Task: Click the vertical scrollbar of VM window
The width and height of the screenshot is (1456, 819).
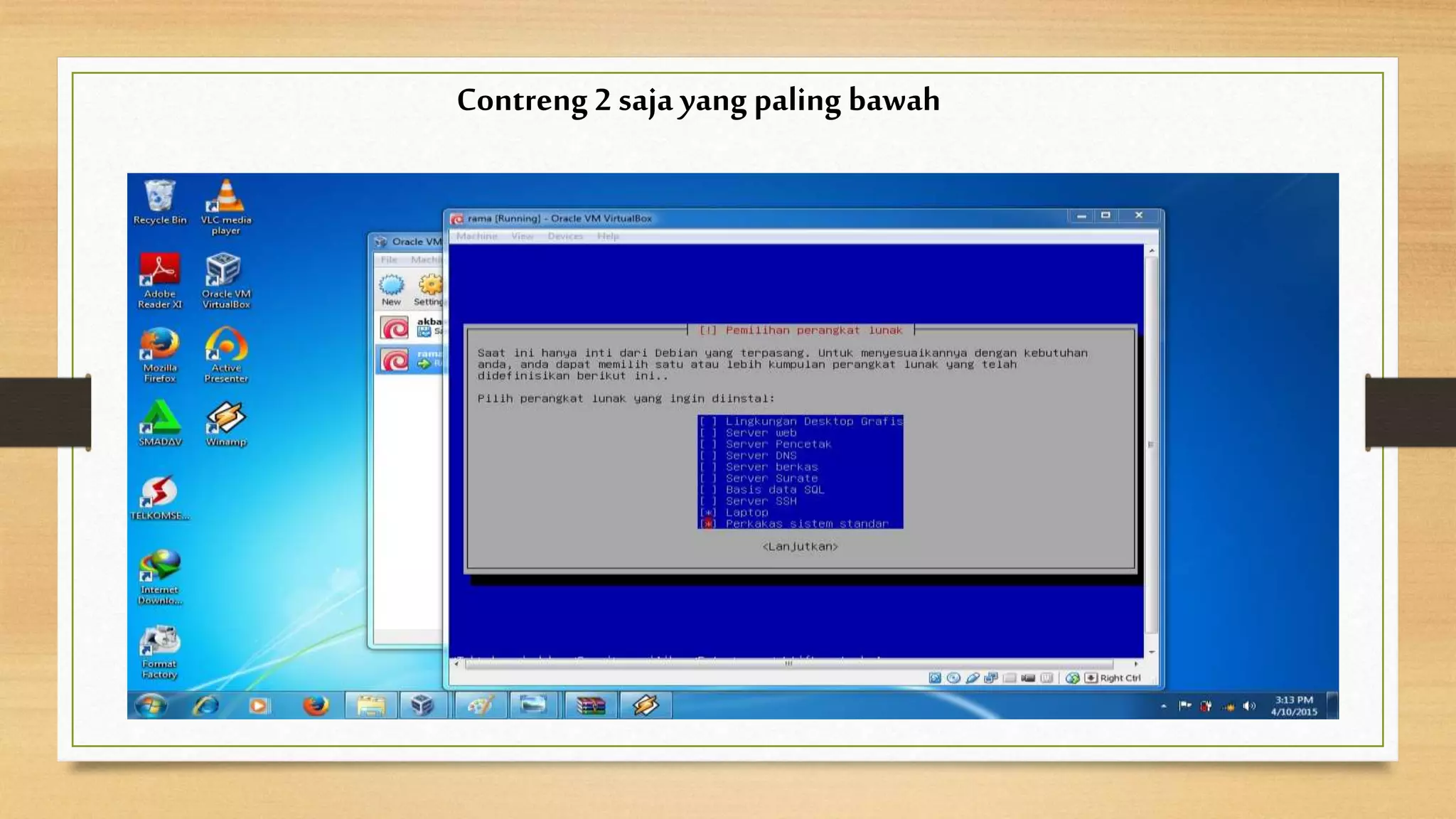Action: click(1152, 444)
